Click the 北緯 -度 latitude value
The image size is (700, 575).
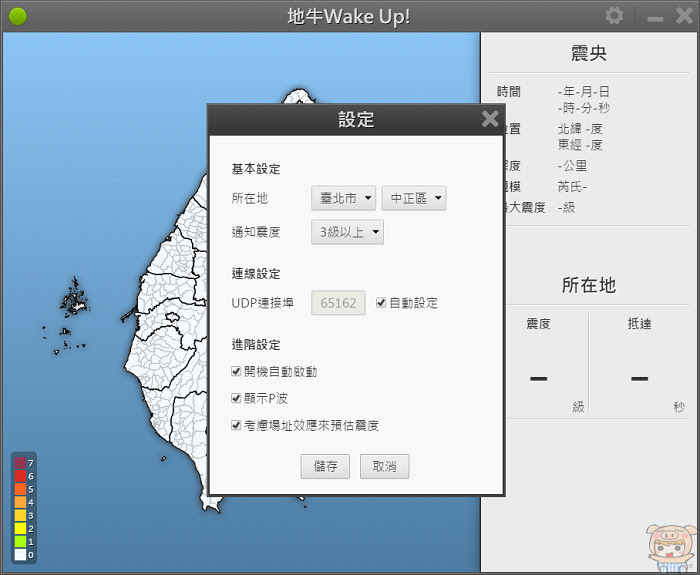(580, 129)
